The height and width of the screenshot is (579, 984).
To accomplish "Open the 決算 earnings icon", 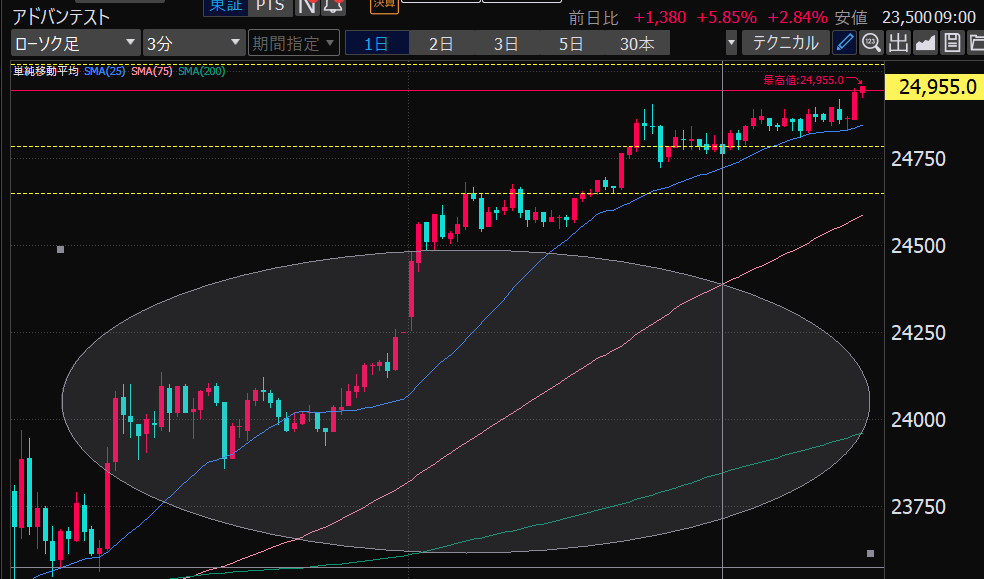I will (383, 5).
